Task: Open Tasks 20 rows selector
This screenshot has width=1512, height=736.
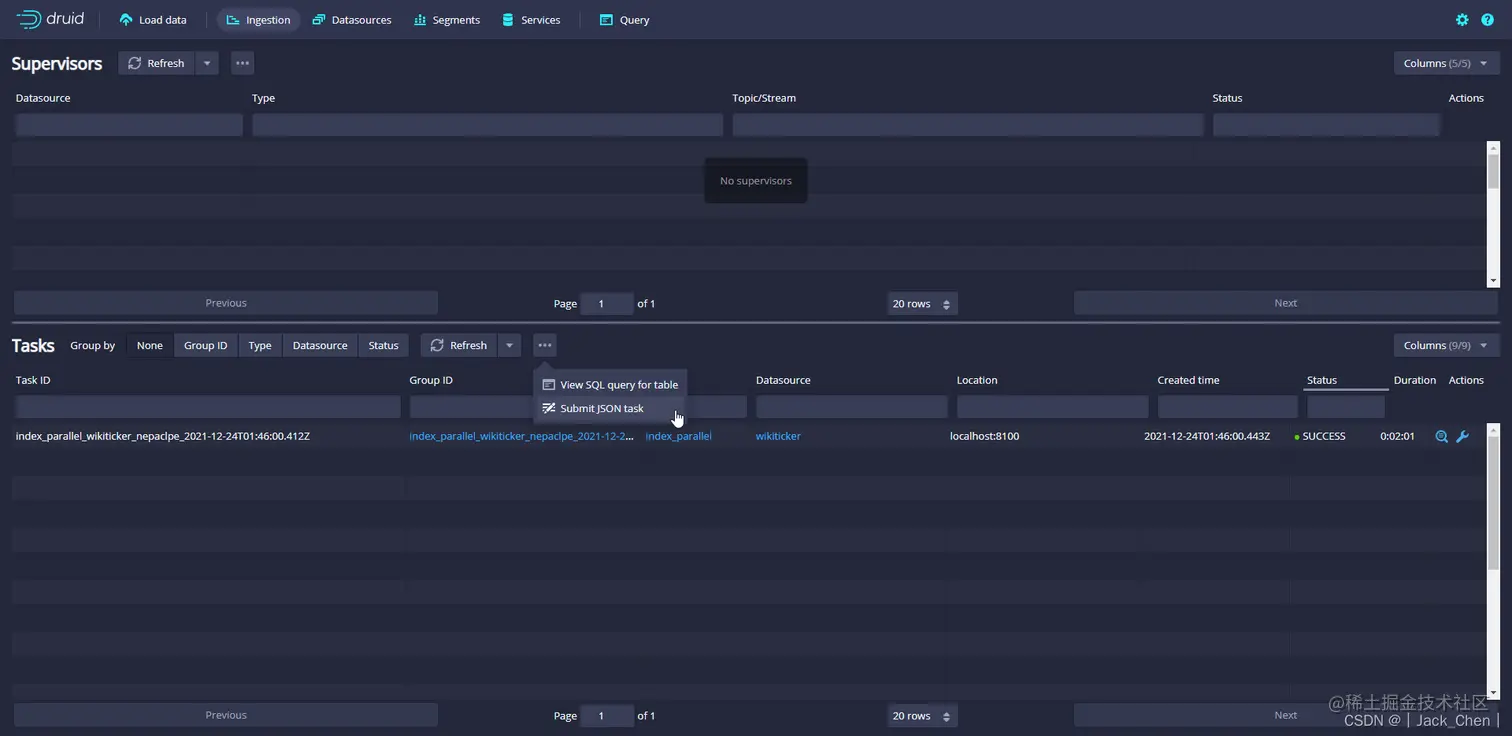Action: coord(922,715)
